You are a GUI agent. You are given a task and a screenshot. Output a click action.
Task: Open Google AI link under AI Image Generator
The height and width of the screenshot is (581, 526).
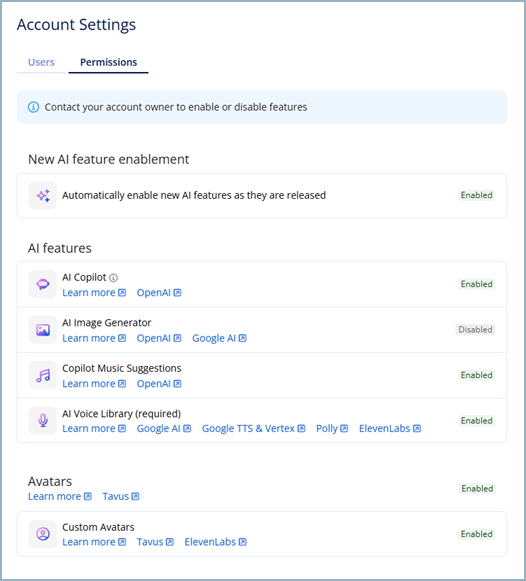219,338
